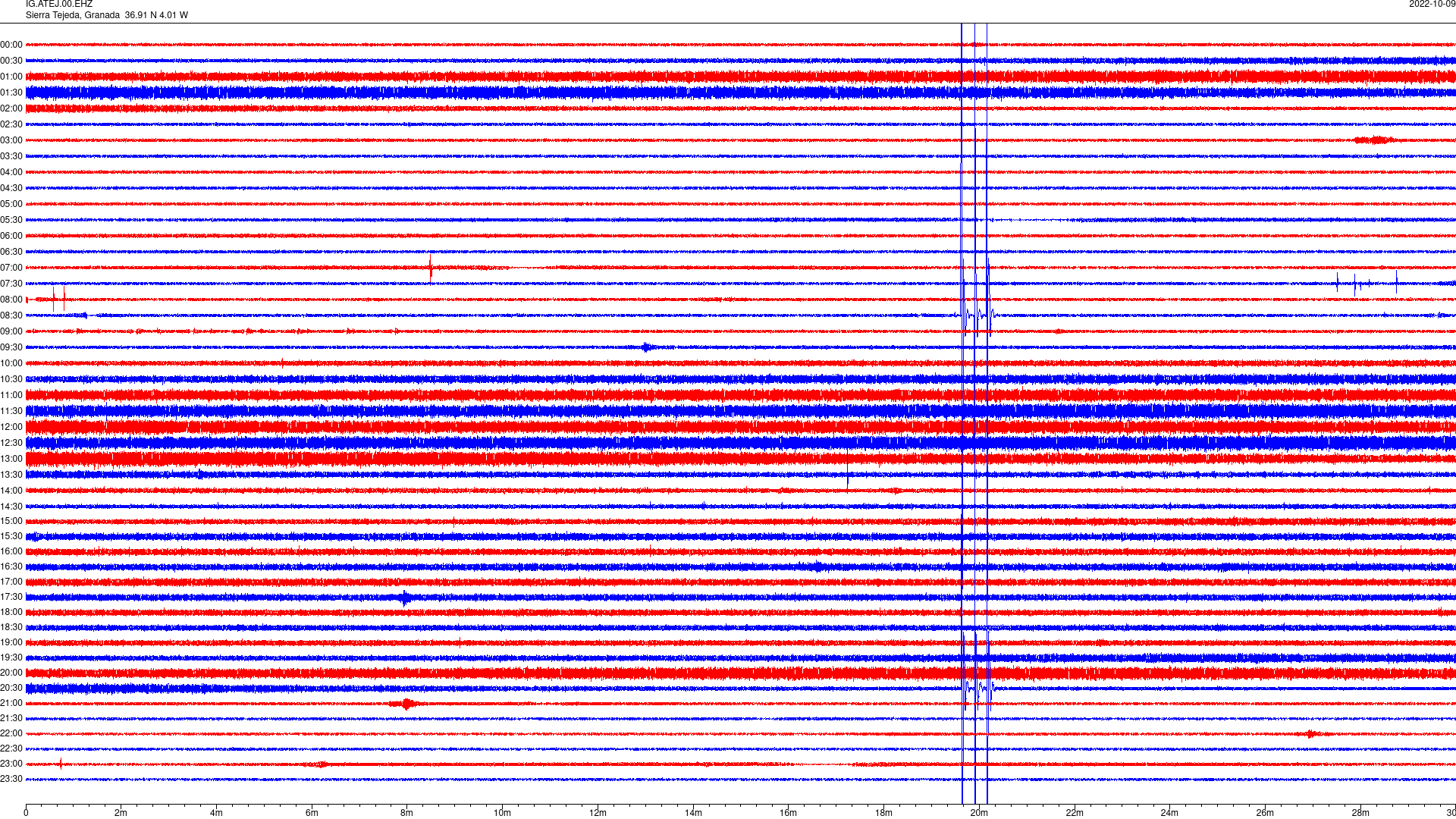
Task: Click the red spike on the 07:00 trace
Action: (x=431, y=267)
